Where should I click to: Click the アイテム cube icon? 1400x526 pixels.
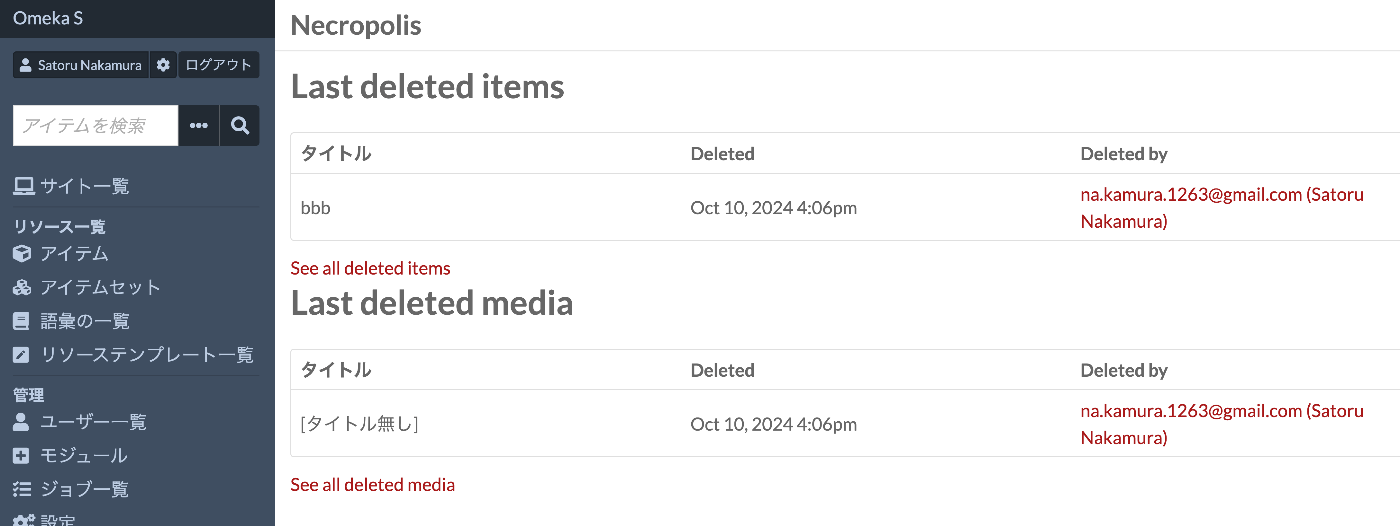pos(22,254)
